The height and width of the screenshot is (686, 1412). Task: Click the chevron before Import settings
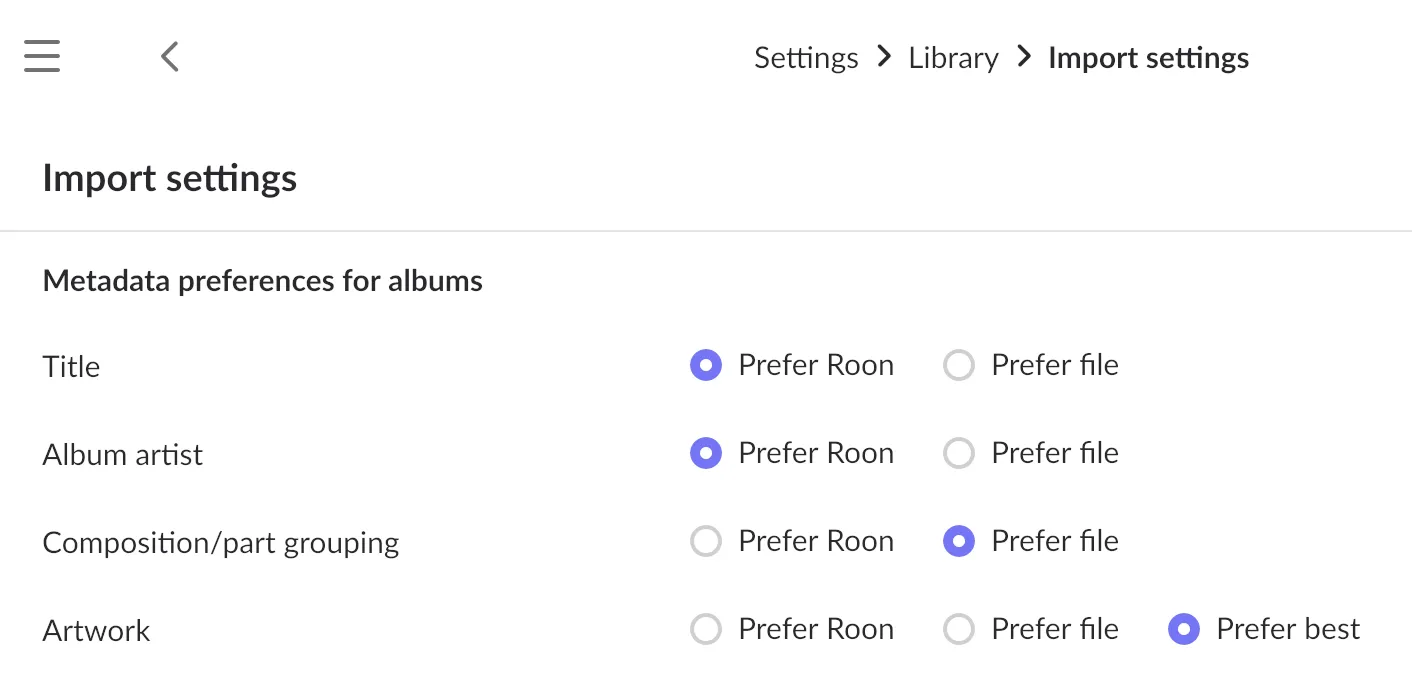[1023, 57]
